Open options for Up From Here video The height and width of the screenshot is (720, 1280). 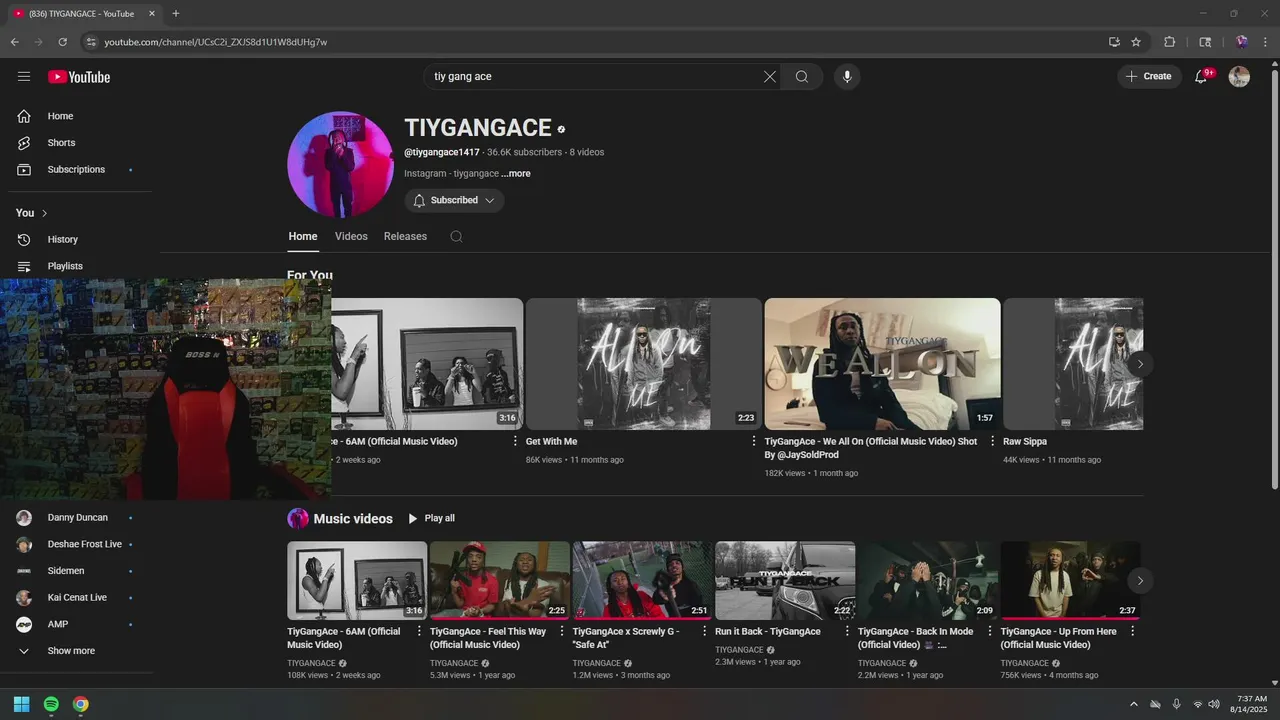click(x=1132, y=632)
